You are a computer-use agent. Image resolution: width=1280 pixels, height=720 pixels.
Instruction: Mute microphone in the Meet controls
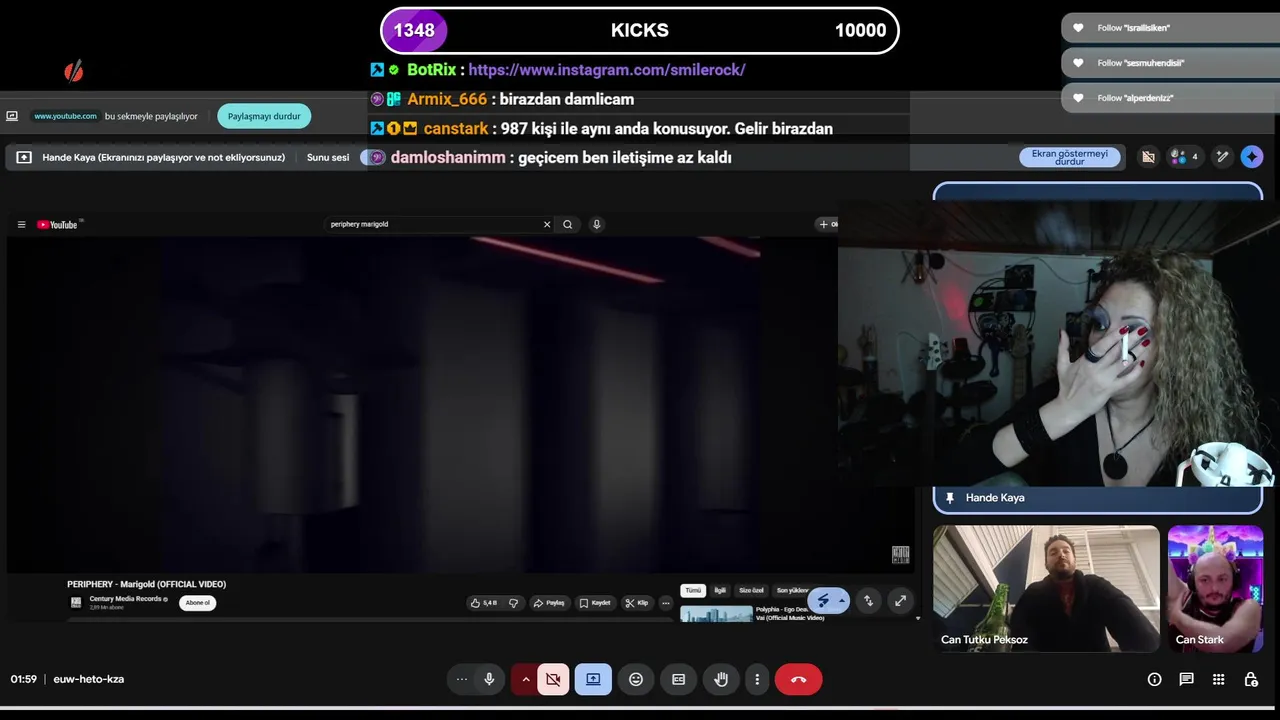click(489, 679)
